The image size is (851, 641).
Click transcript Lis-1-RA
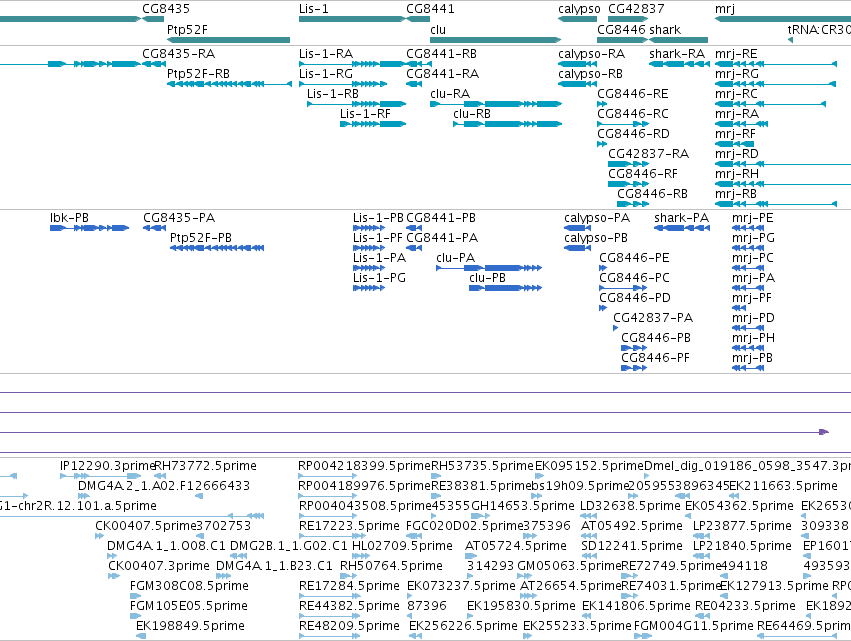pos(352,64)
